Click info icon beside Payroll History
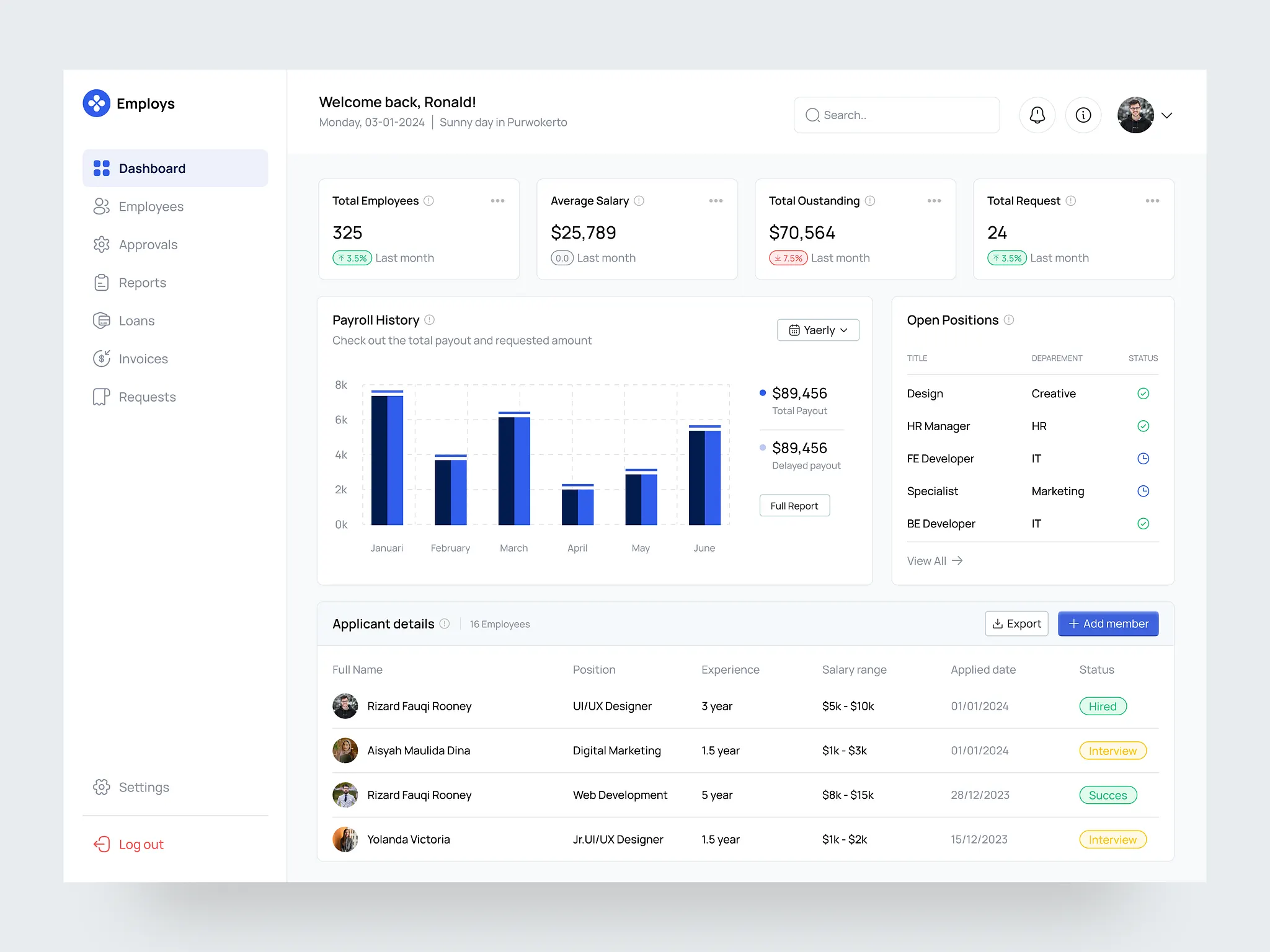Viewport: 1270px width, 952px height. pyautogui.click(x=429, y=320)
